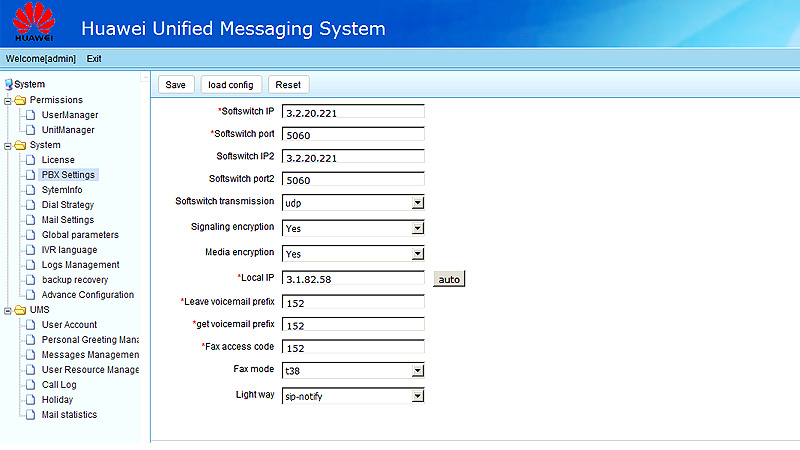Click the load config button
Screen dimensions: 800x450
coord(231,85)
